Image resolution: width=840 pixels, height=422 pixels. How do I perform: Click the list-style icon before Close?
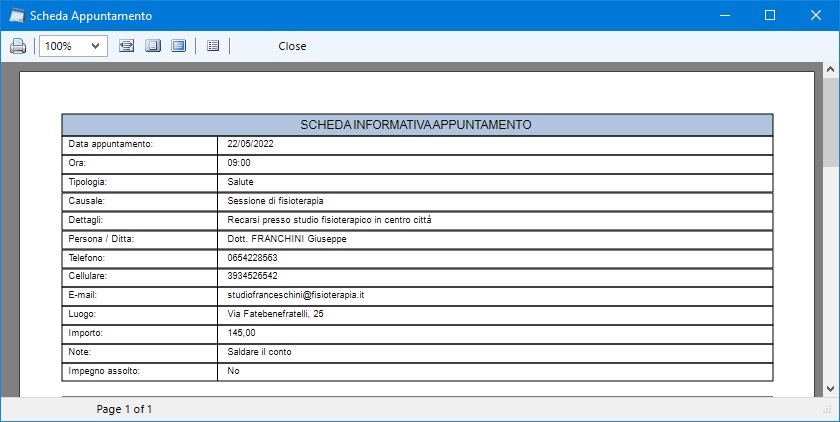[x=213, y=46]
